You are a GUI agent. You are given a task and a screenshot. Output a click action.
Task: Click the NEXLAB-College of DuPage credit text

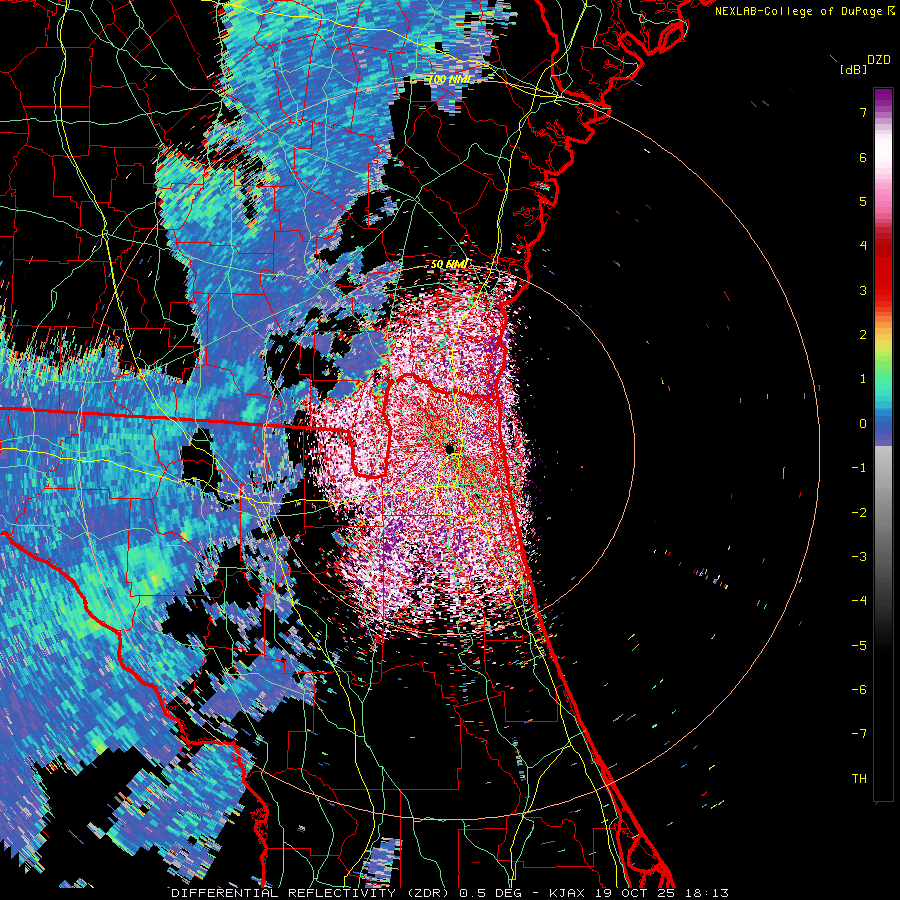(x=799, y=11)
